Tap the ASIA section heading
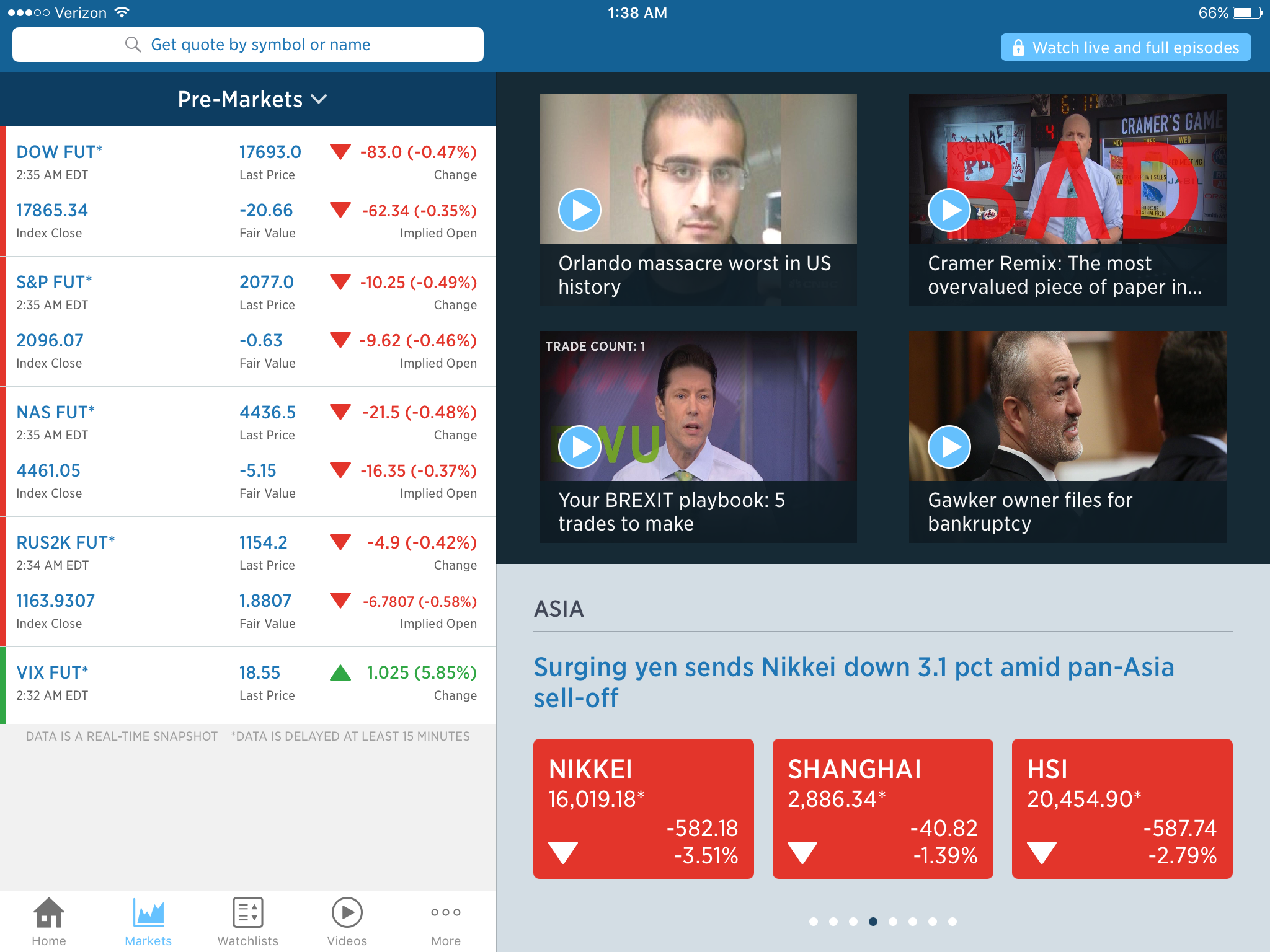This screenshot has height=952, width=1270. pyautogui.click(x=559, y=609)
